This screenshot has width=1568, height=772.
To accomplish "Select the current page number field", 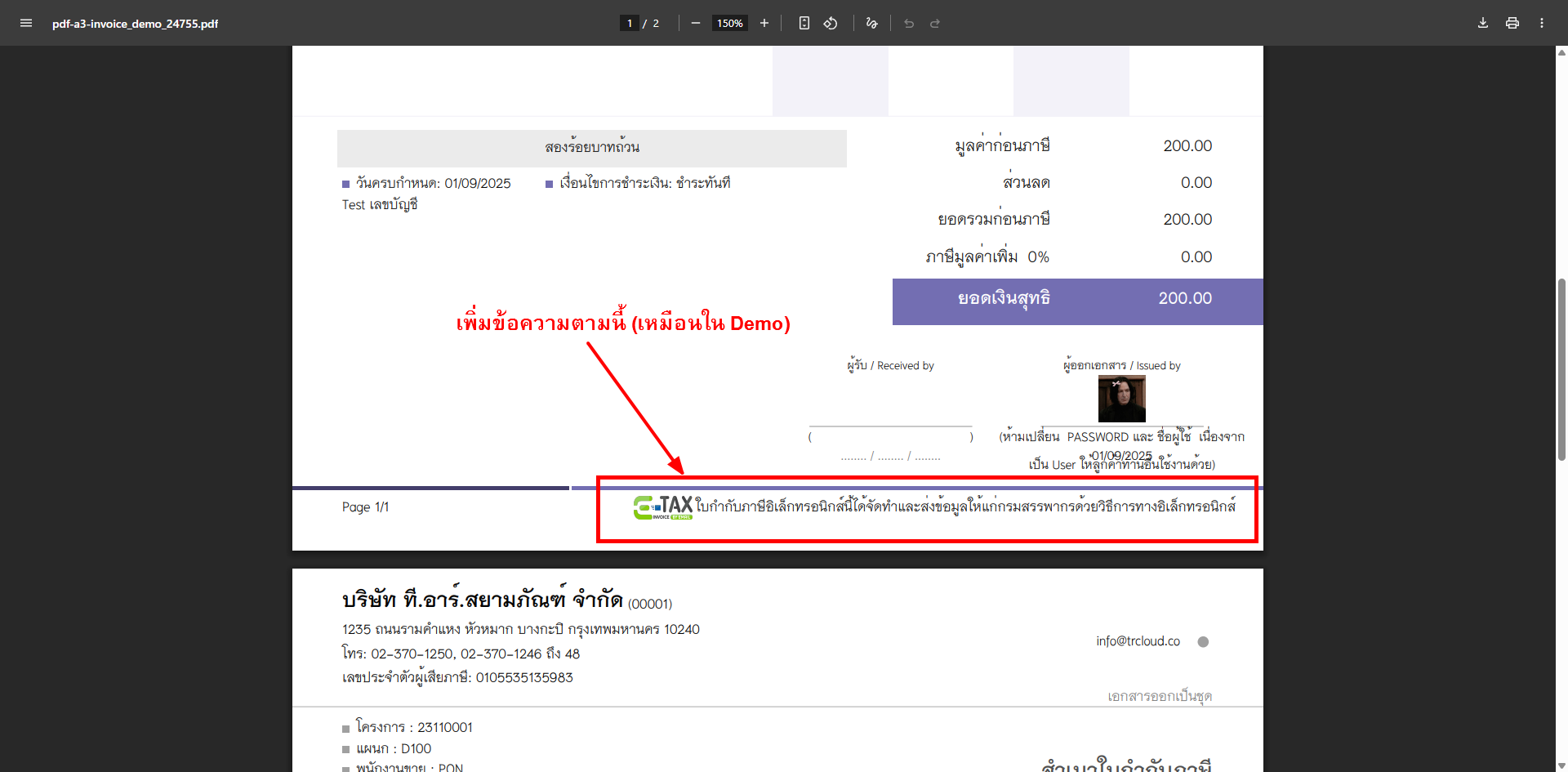I will [629, 23].
